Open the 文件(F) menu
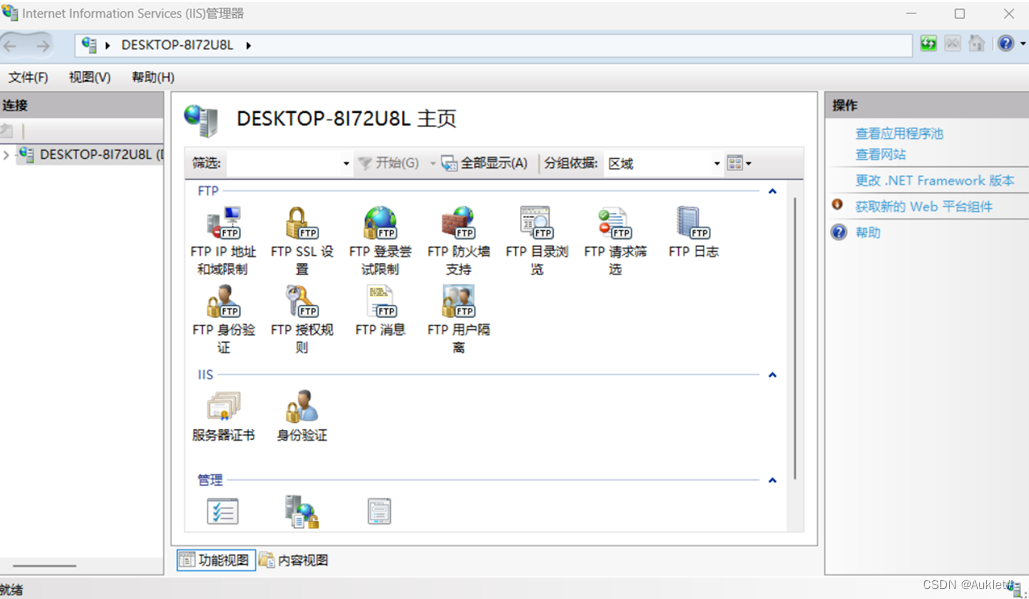Screen dimensions: 1029x599 click(28, 77)
